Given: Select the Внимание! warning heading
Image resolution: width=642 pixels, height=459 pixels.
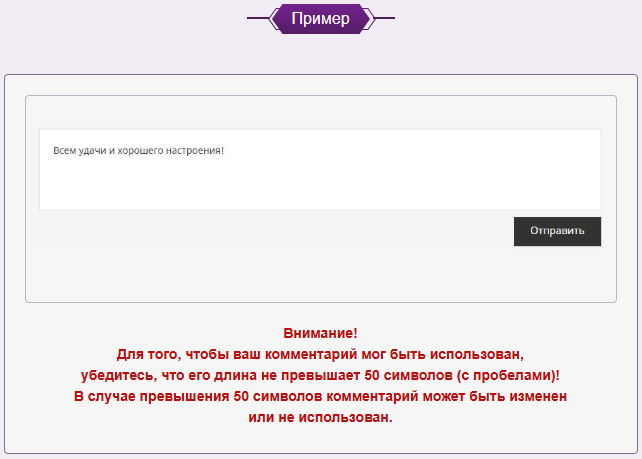Looking at the screenshot, I should click(x=320, y=333).
